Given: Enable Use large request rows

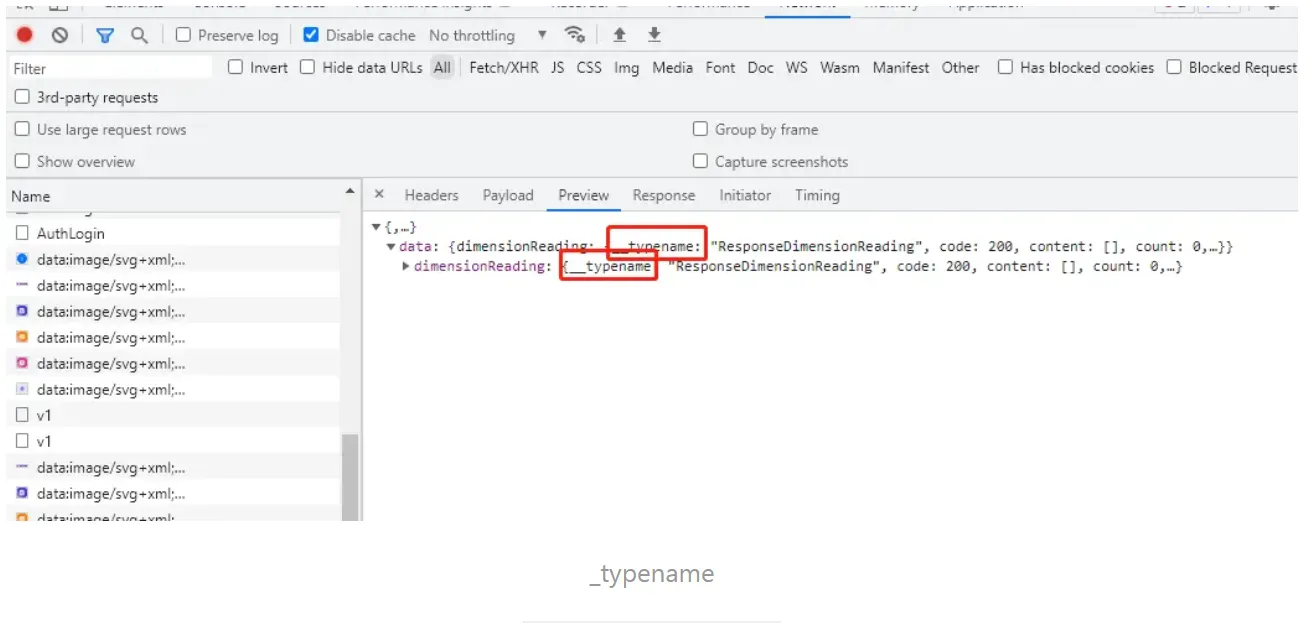Looking at the screenshot, I should (22, 129).
